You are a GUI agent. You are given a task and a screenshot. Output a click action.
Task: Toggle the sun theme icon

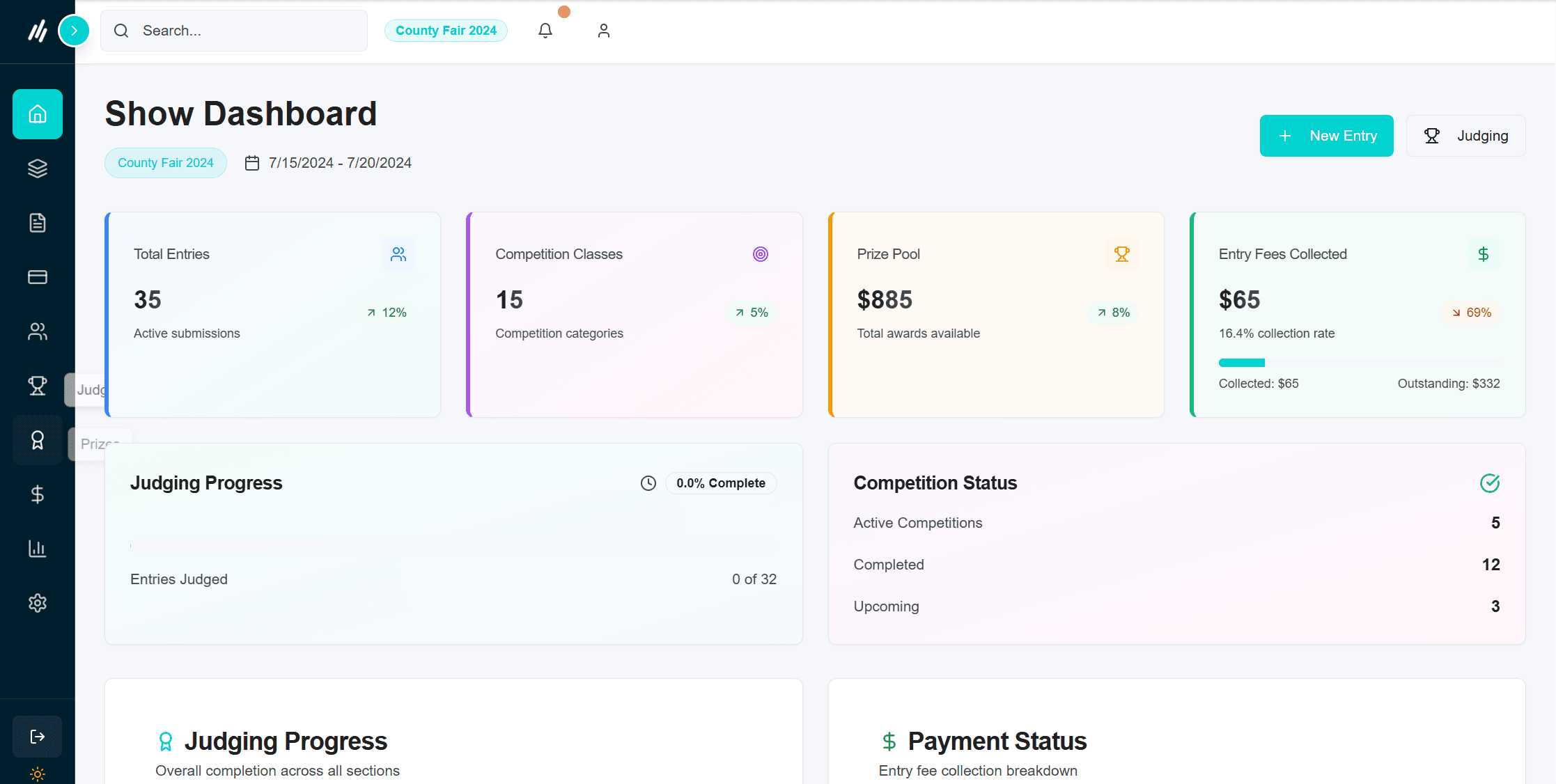pos(38,774)
